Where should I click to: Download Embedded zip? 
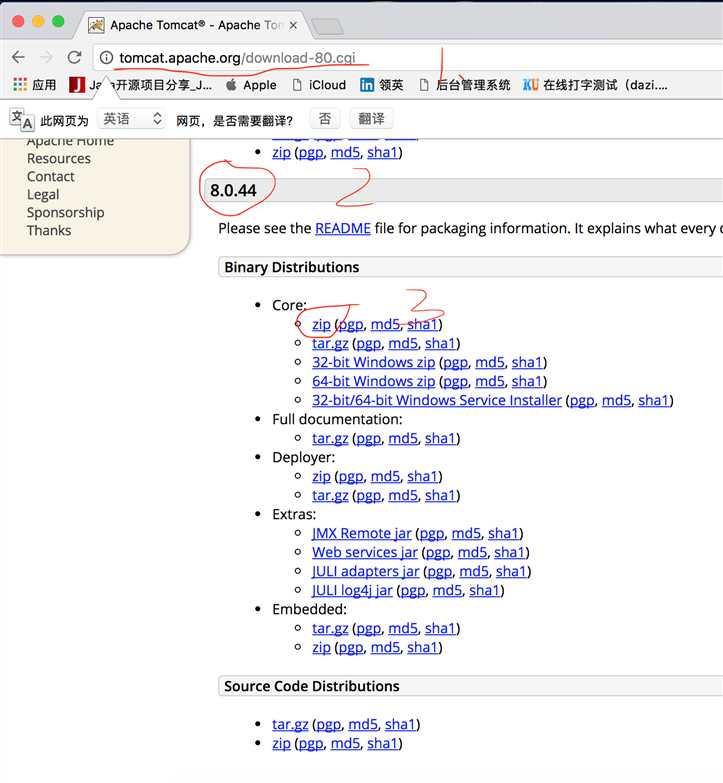tap(321, 647)
